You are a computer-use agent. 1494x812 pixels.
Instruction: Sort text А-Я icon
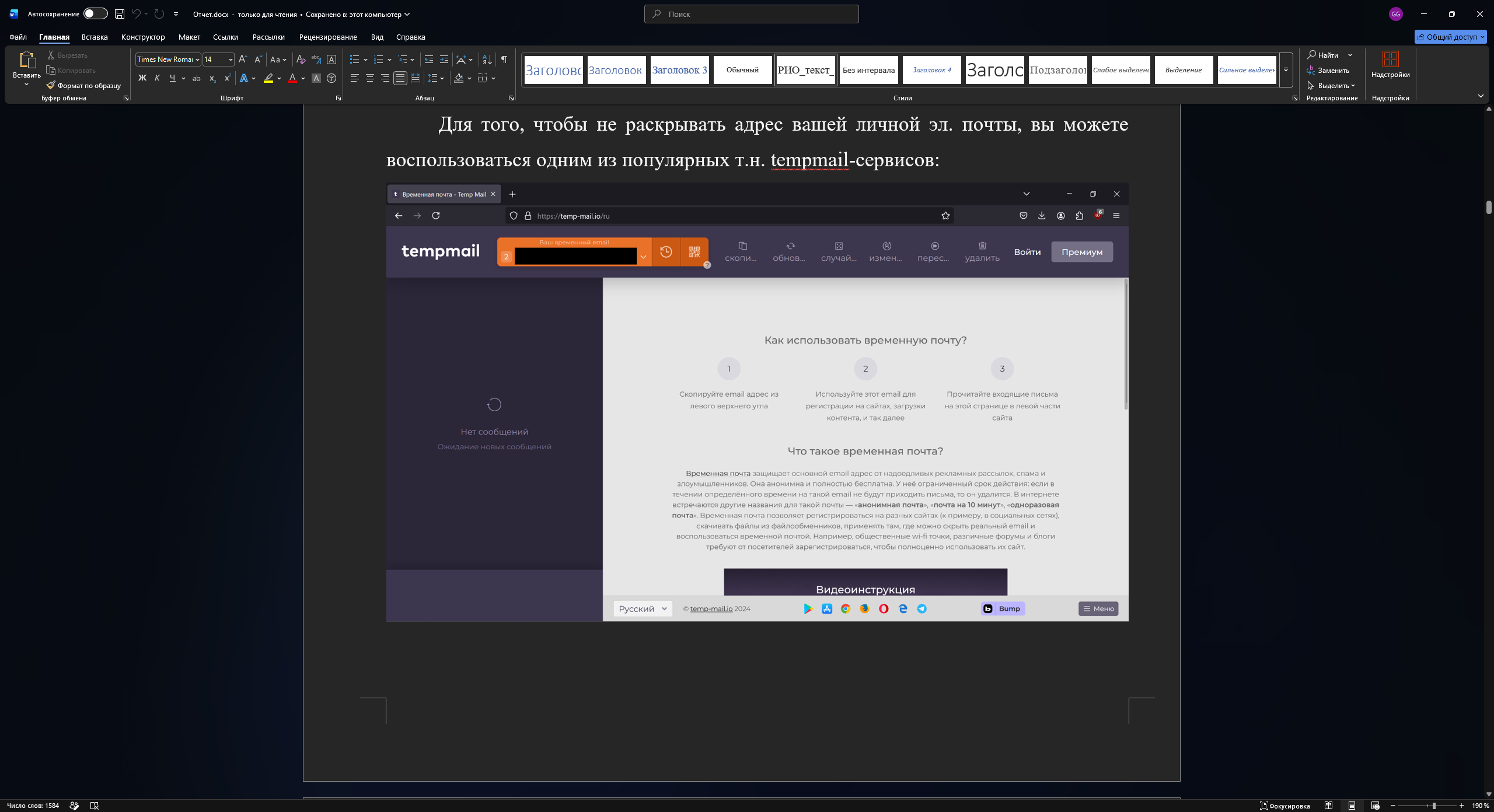(487, 60)
